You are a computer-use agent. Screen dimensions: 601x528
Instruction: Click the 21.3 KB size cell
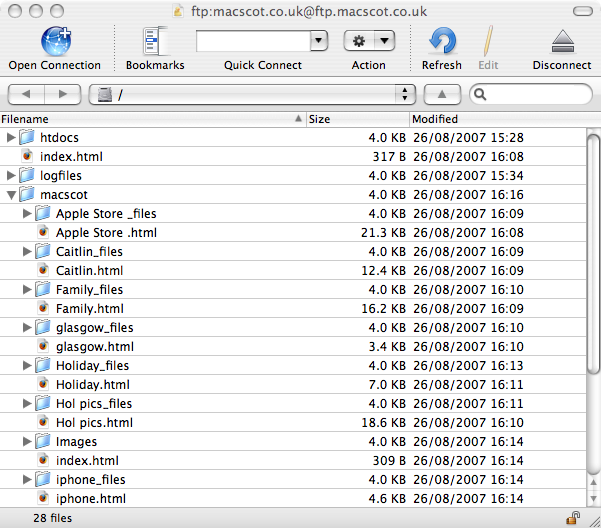383,233
